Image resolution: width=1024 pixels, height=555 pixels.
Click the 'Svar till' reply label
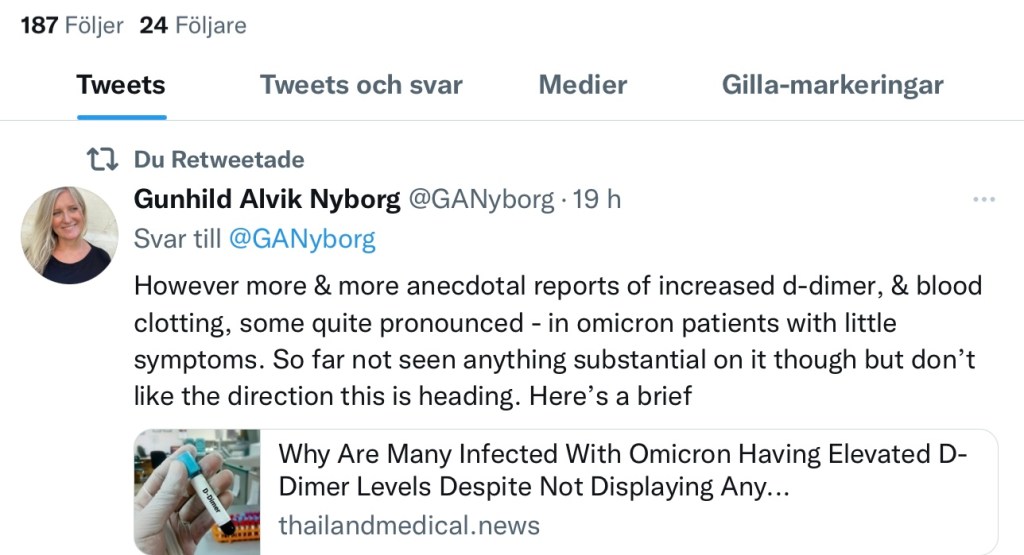point(177,239)
